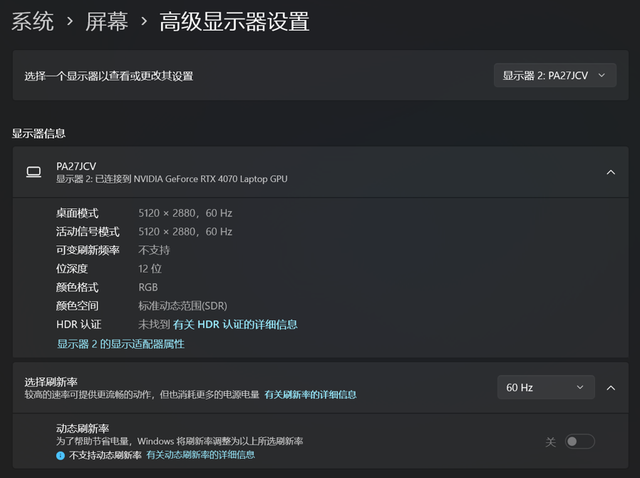
Task: Open 显示器 2 的显示适配器属性 link
Action: [x=120, y=344]
